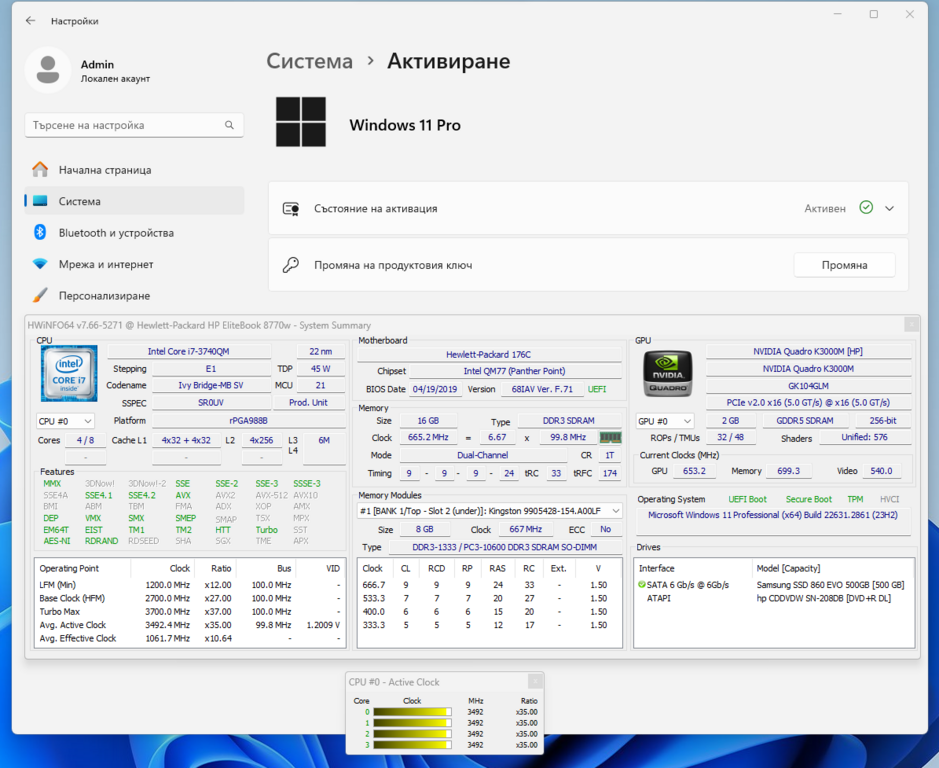The width and height of the screenshot is (939, 768).
Task: Click the back arrow in Settings
Action: point(31,20)
